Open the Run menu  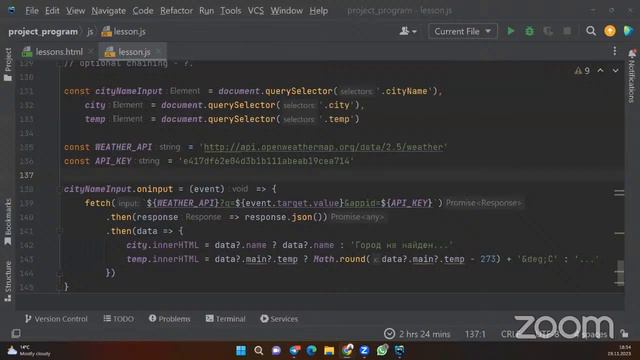(207, 11)
